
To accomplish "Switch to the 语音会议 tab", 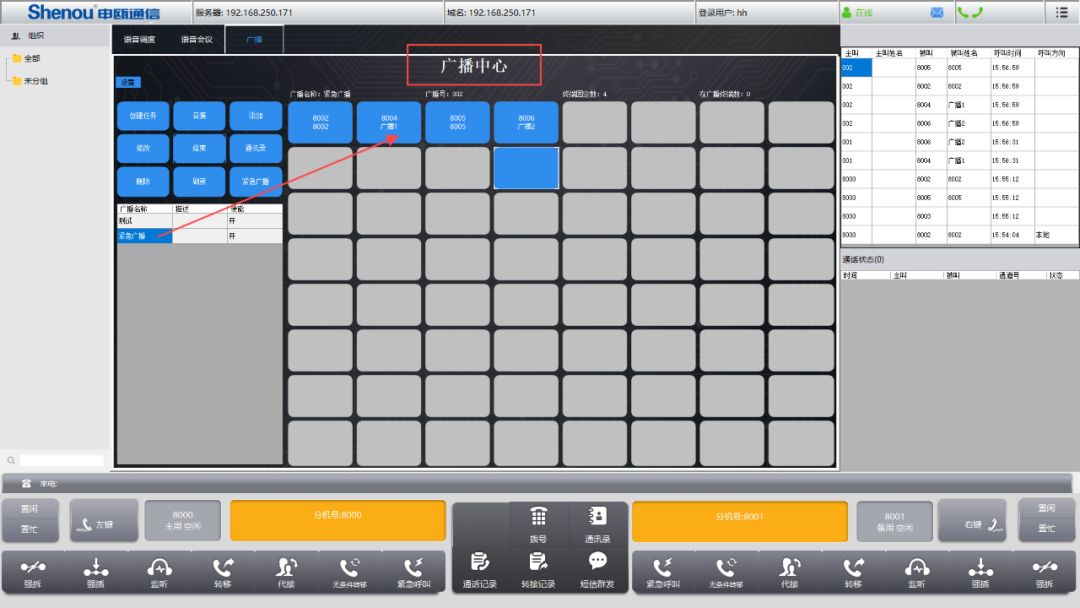I will click(196, 40).
